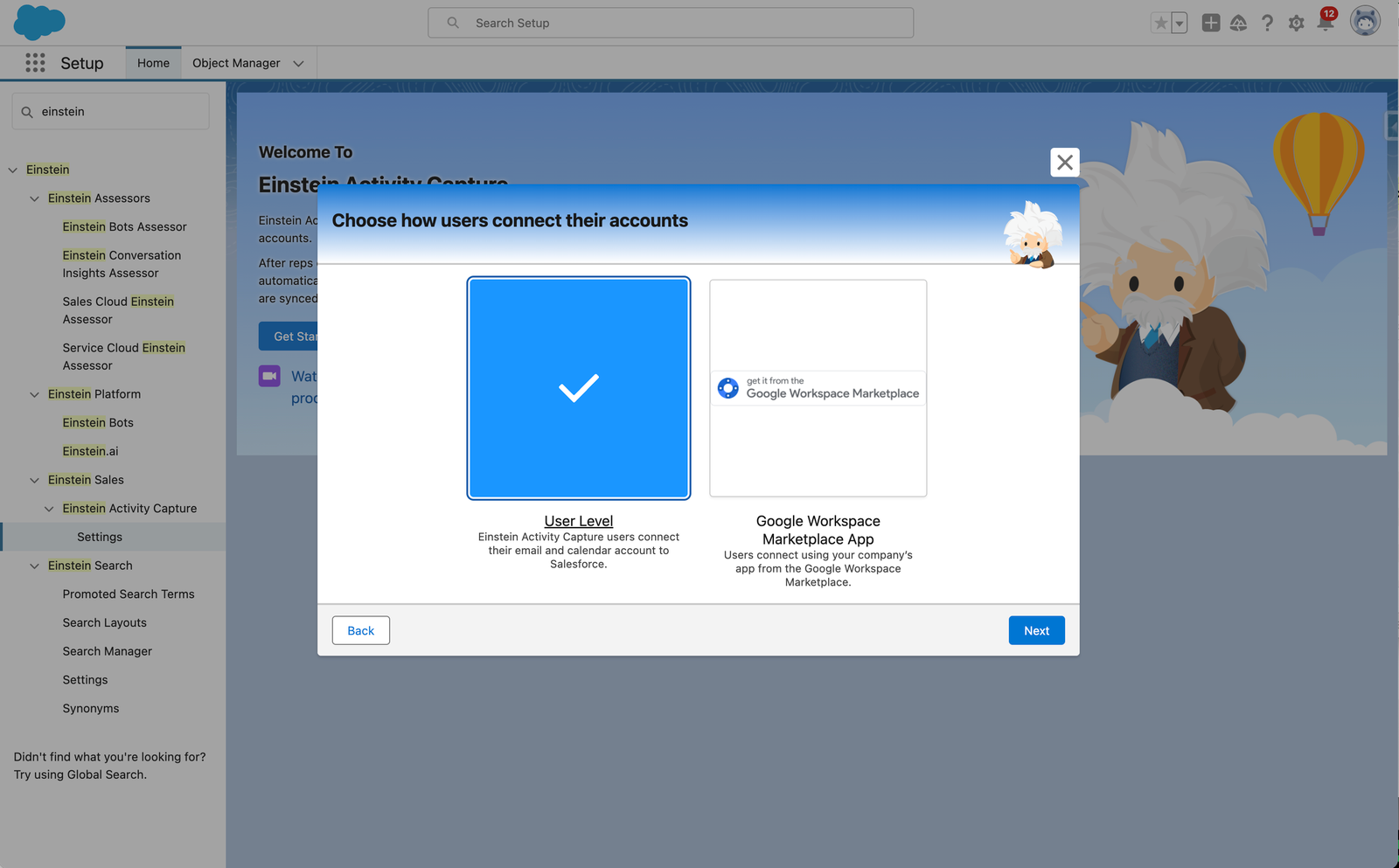1399x868 pixels.
Task: Open the global actions plus icon
Action: [x=1210, y=24]
